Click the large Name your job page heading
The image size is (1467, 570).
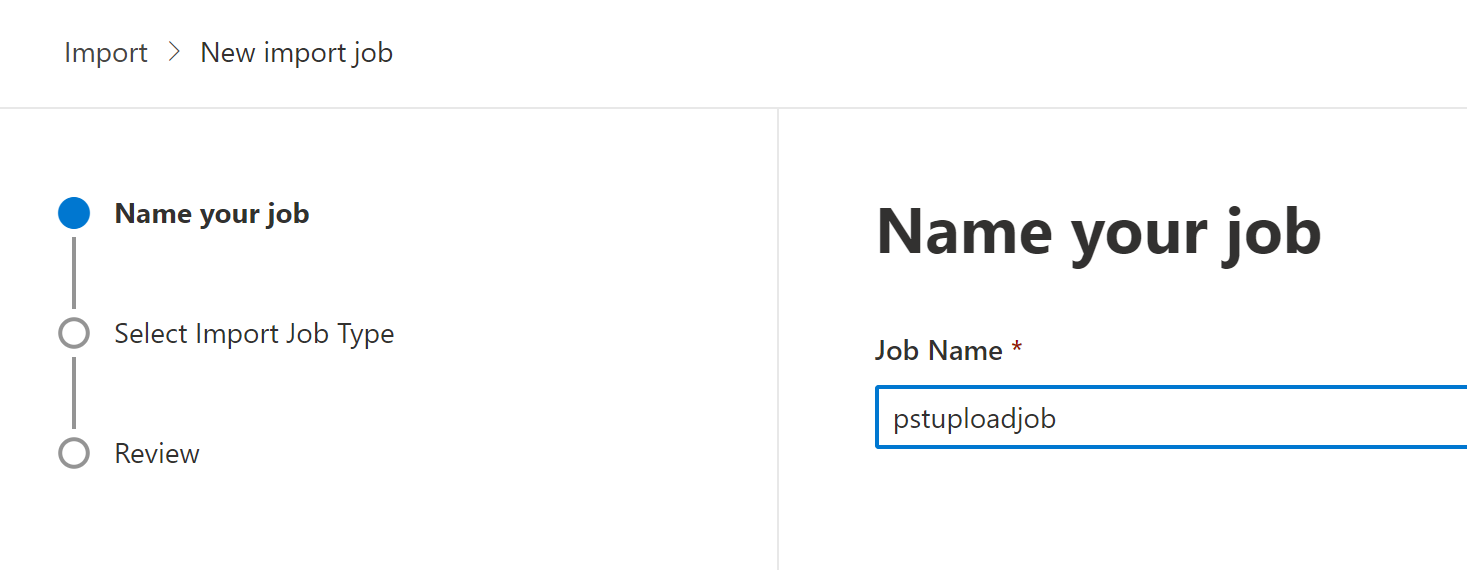1098,232
